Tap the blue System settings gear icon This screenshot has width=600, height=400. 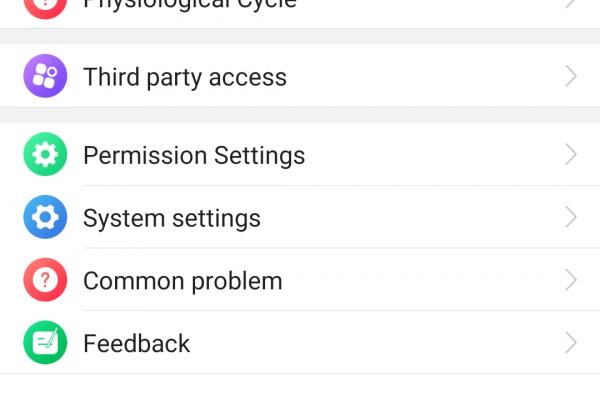point(45,217)
